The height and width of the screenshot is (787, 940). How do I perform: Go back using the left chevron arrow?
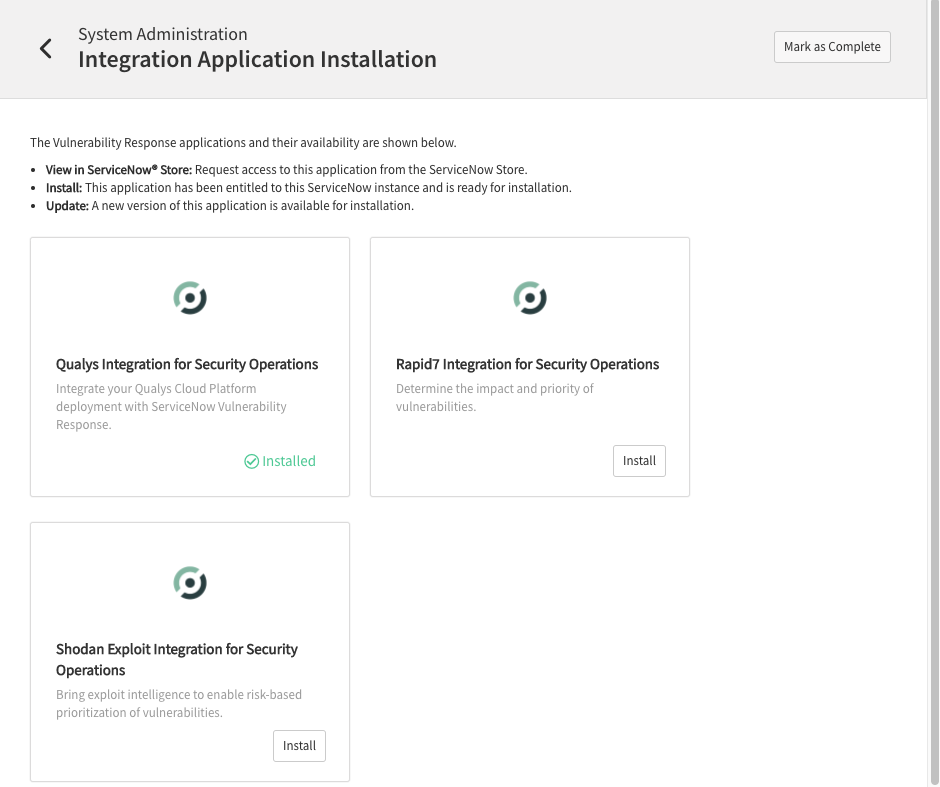46,49
